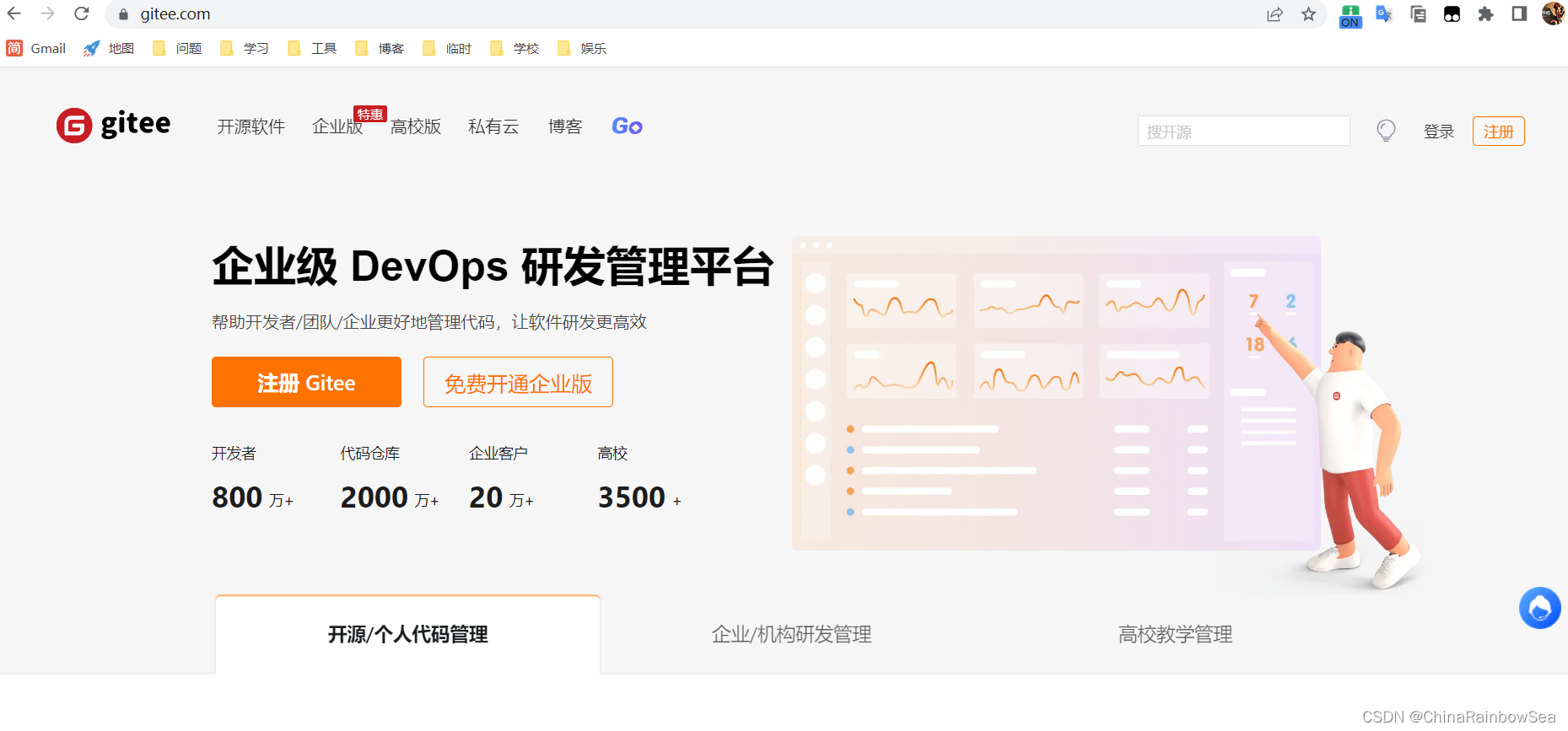This screenshot has height=731, width=1568.
Task: Click the Gitee logo
Action: [113, 125]
